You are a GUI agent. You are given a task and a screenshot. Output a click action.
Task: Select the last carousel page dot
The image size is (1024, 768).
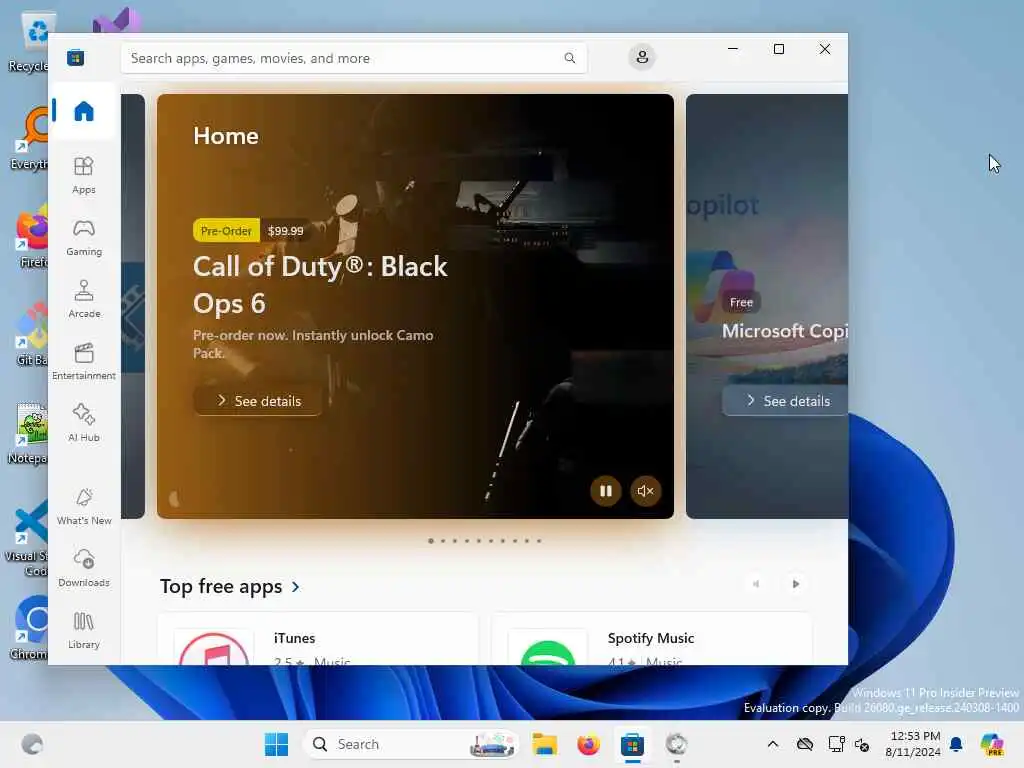tap(539, 541)
